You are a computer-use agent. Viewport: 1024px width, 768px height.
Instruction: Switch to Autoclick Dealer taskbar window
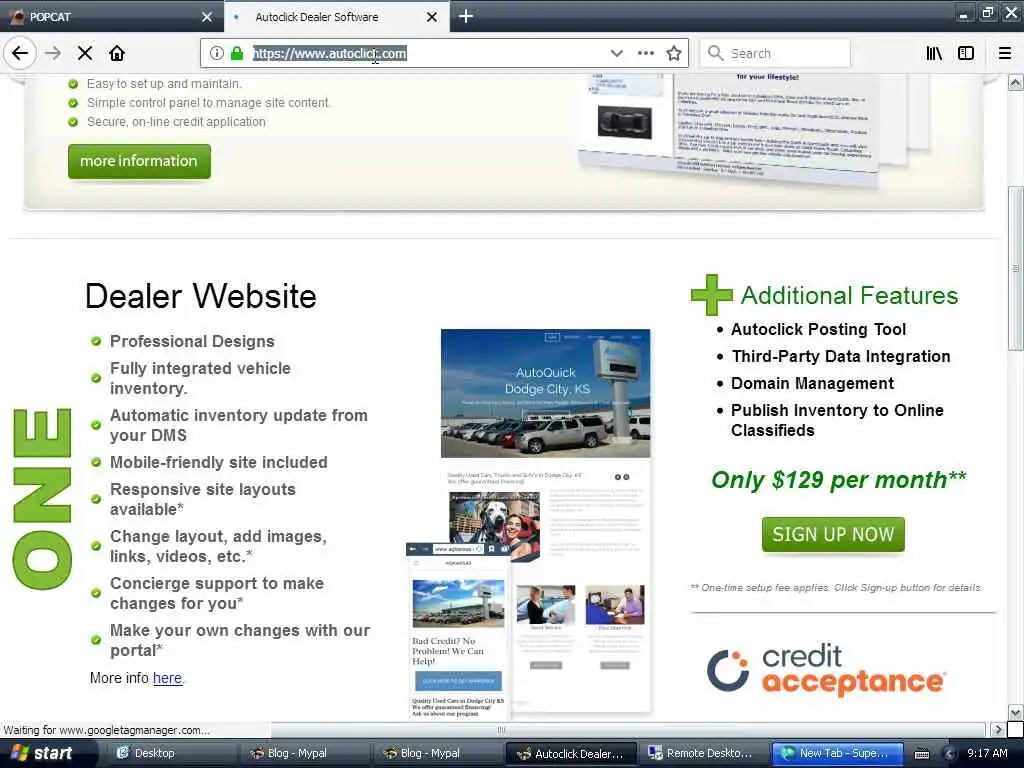(571, 753)
